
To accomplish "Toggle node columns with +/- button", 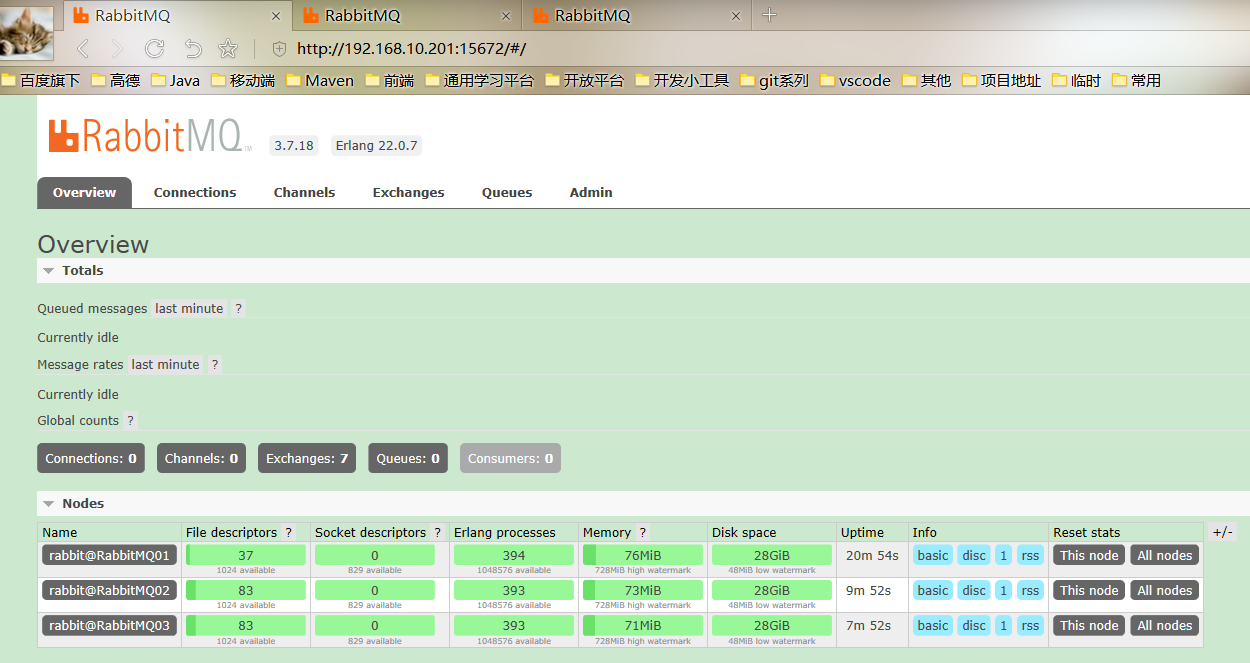I will [1222, 533].
